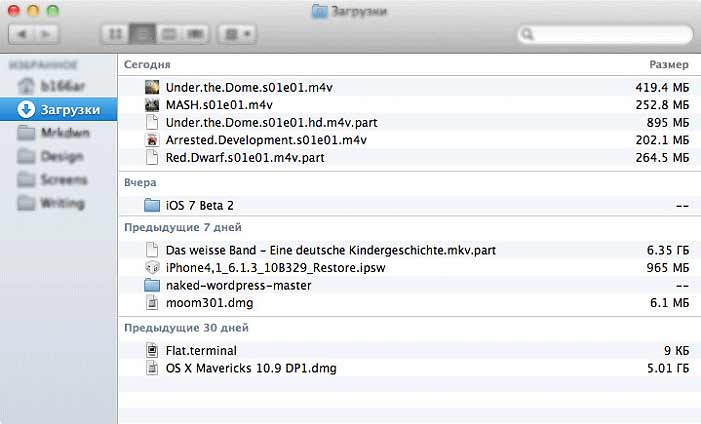Click the Загрузки download arrow icon
The width and height of the screenshot is (701, 424).
pos(26,110)
